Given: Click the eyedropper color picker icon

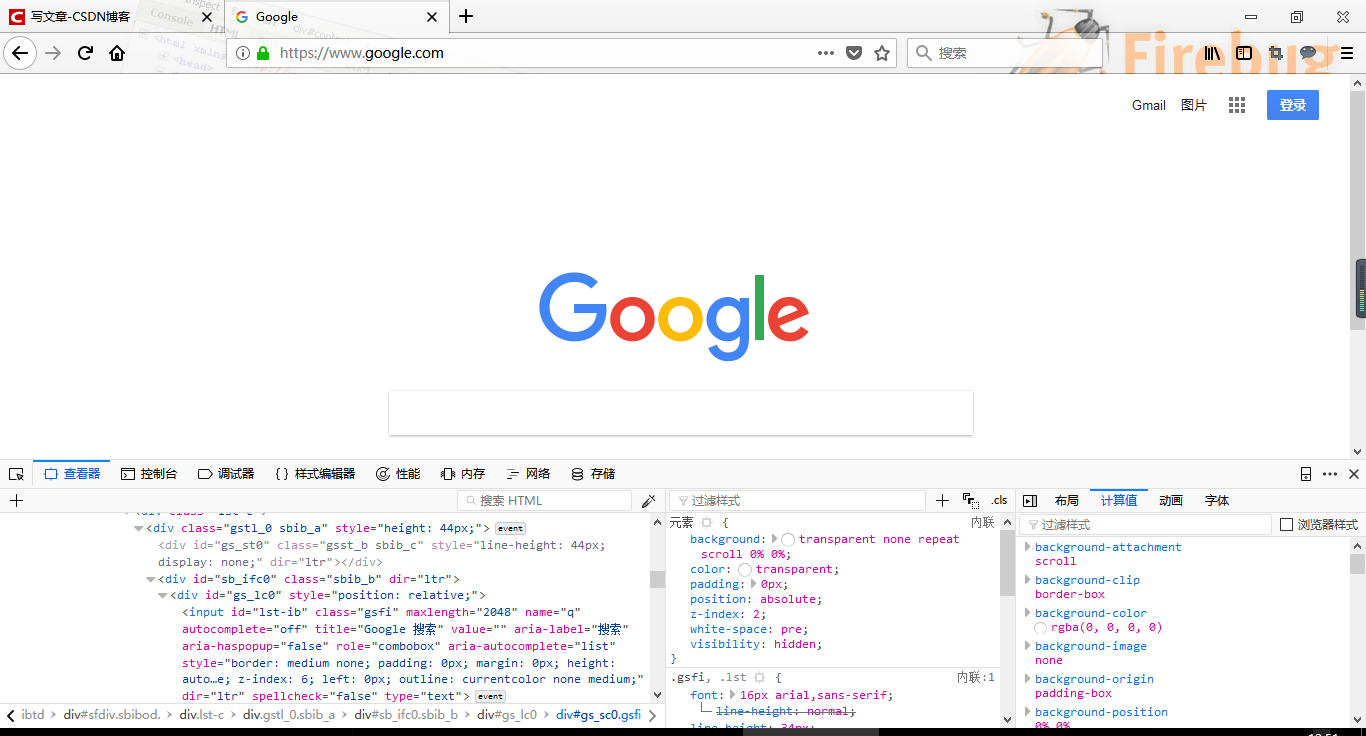Looking at the screenshot, I should (x=649, y=500).
